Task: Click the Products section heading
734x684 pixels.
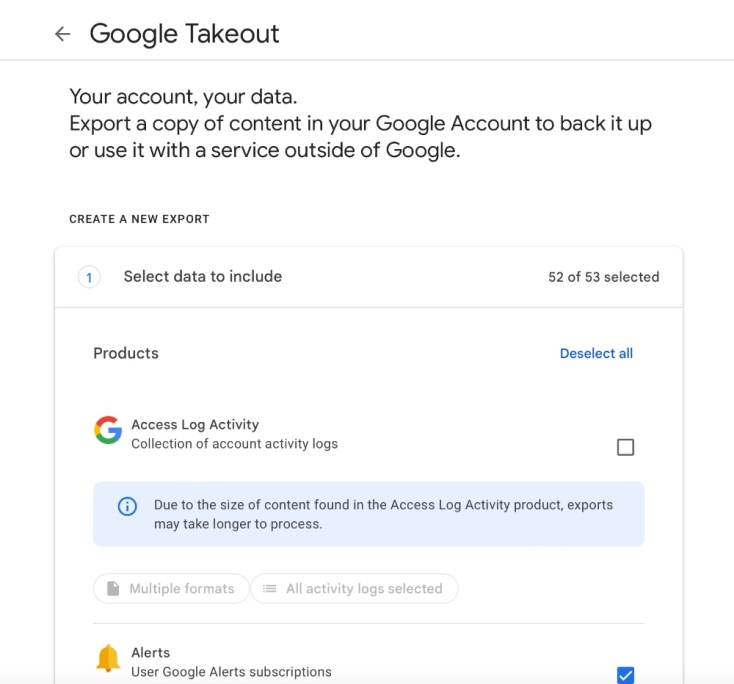Action: (126, 353)
